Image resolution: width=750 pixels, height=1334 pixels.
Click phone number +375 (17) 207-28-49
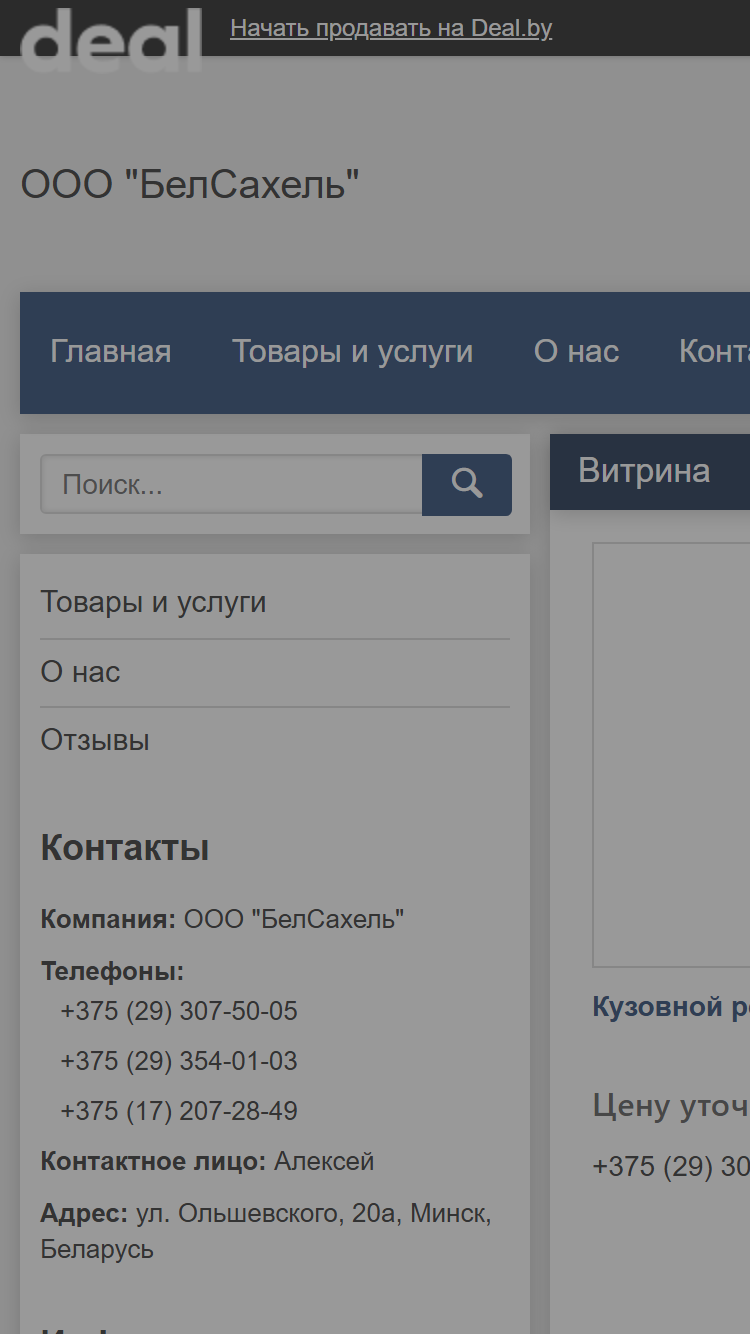click(179, 1111)
